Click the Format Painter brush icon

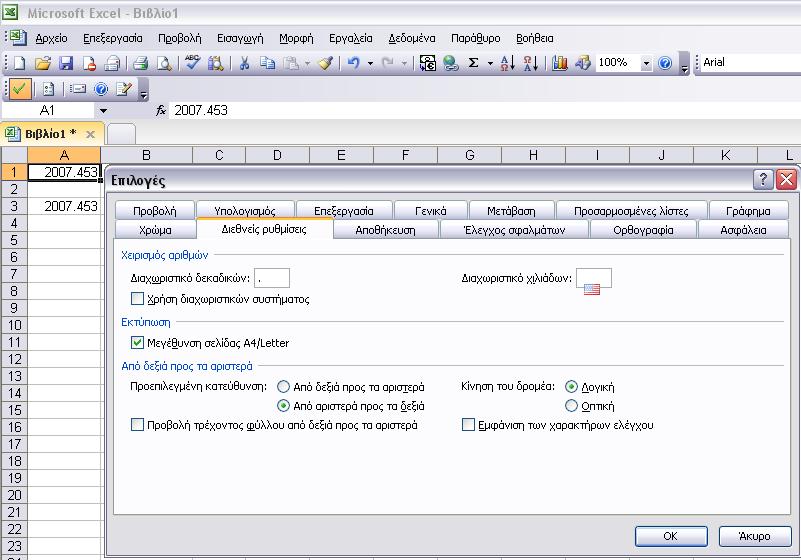coord(325,63)
